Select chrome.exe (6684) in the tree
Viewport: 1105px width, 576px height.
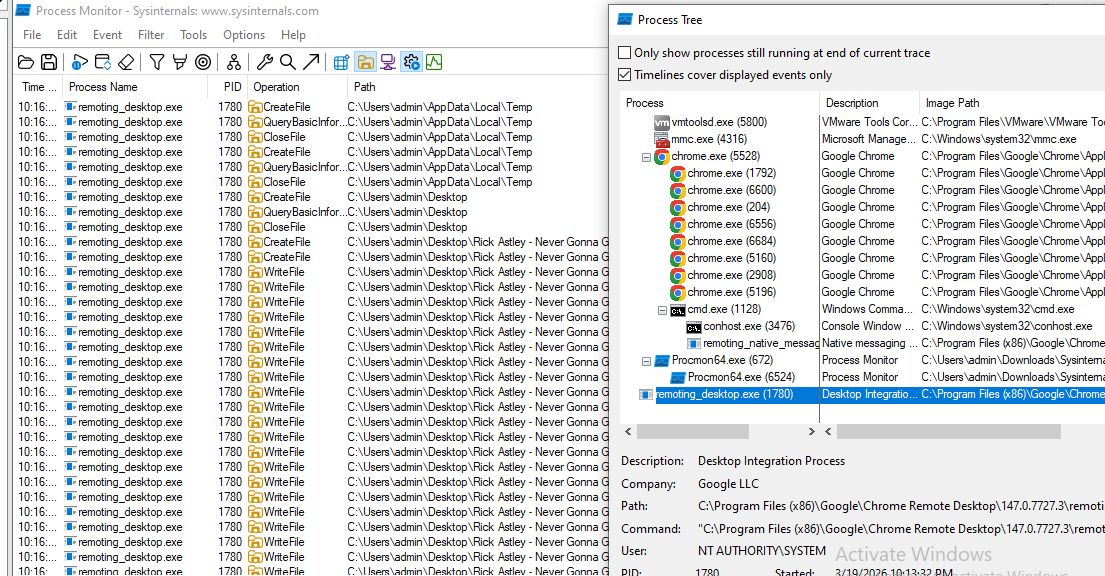click(x=731, y=240)
